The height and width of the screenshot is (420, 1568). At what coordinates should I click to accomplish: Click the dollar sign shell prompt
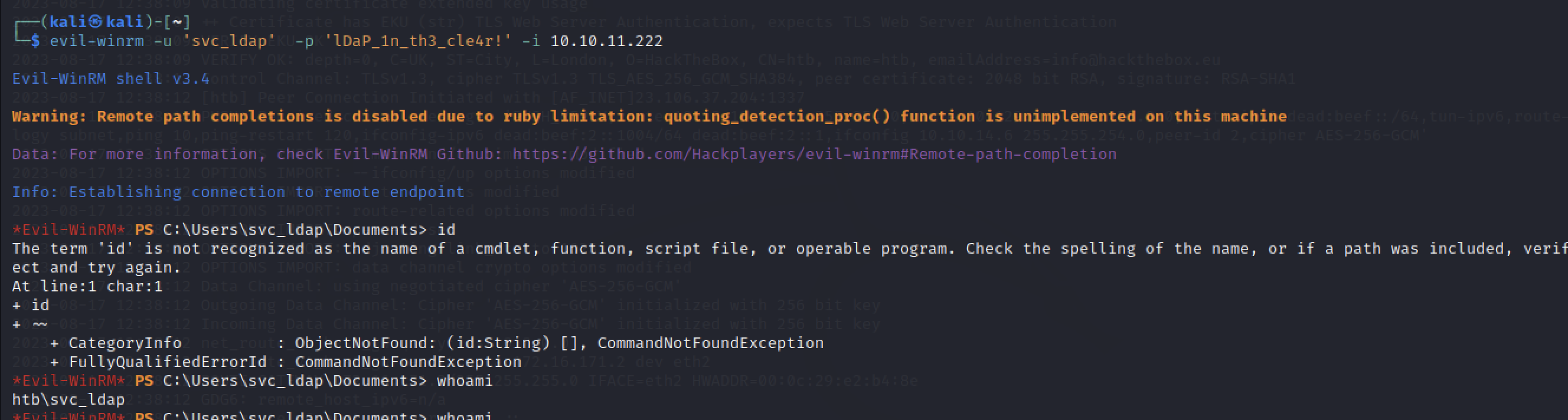[35, 41]
